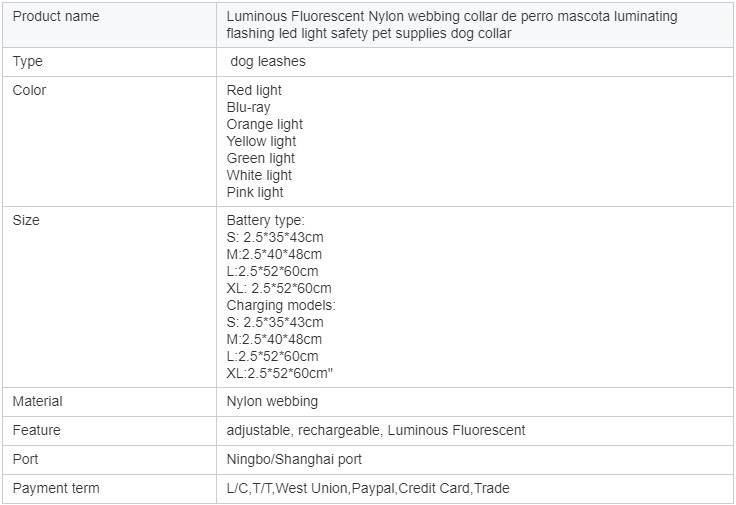Click the "Blu-ray" color entry
This screenshot has width=736, height=505.
click(248, 107)
